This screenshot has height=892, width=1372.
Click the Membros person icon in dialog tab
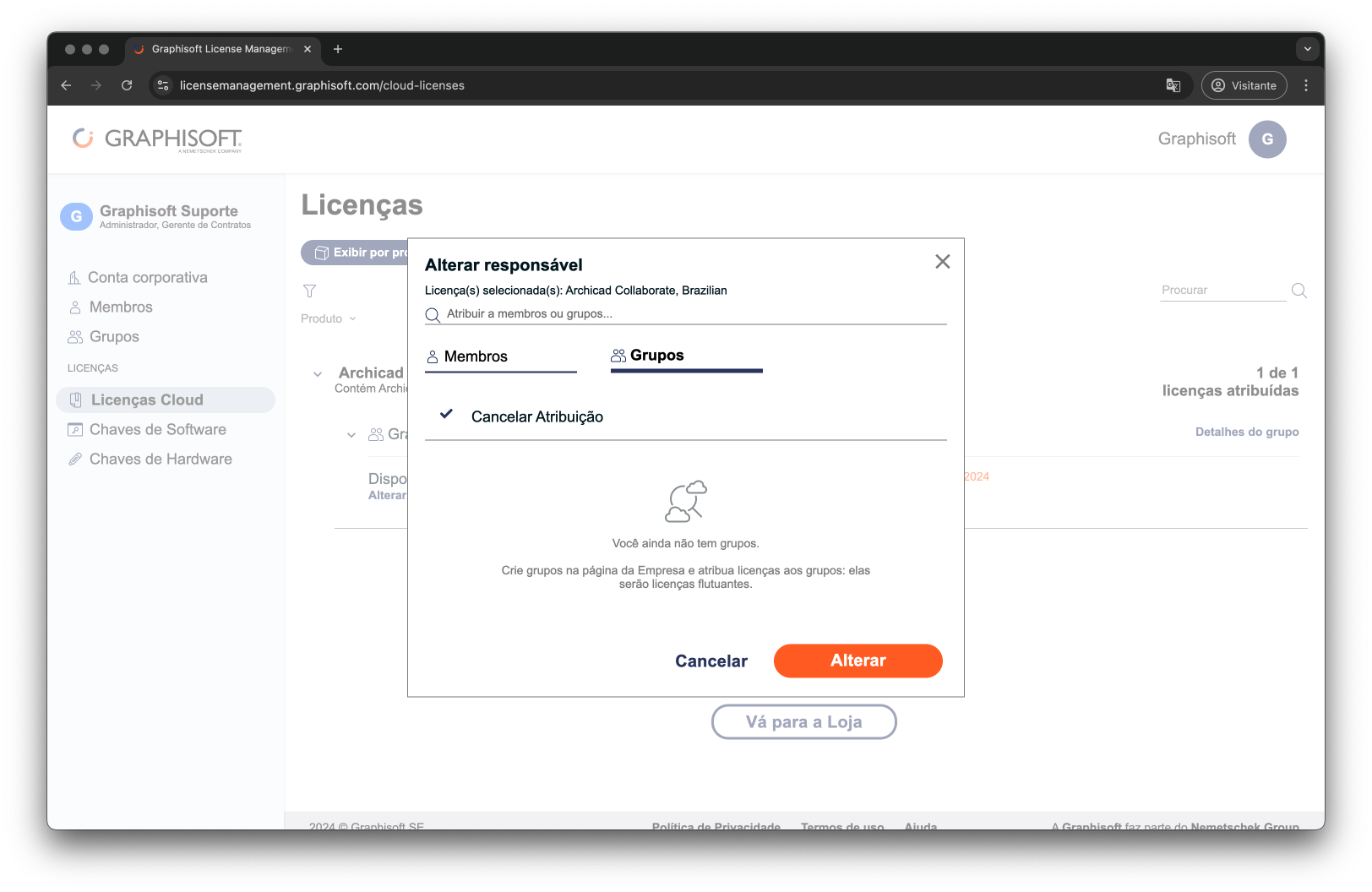tap(433, 356)
